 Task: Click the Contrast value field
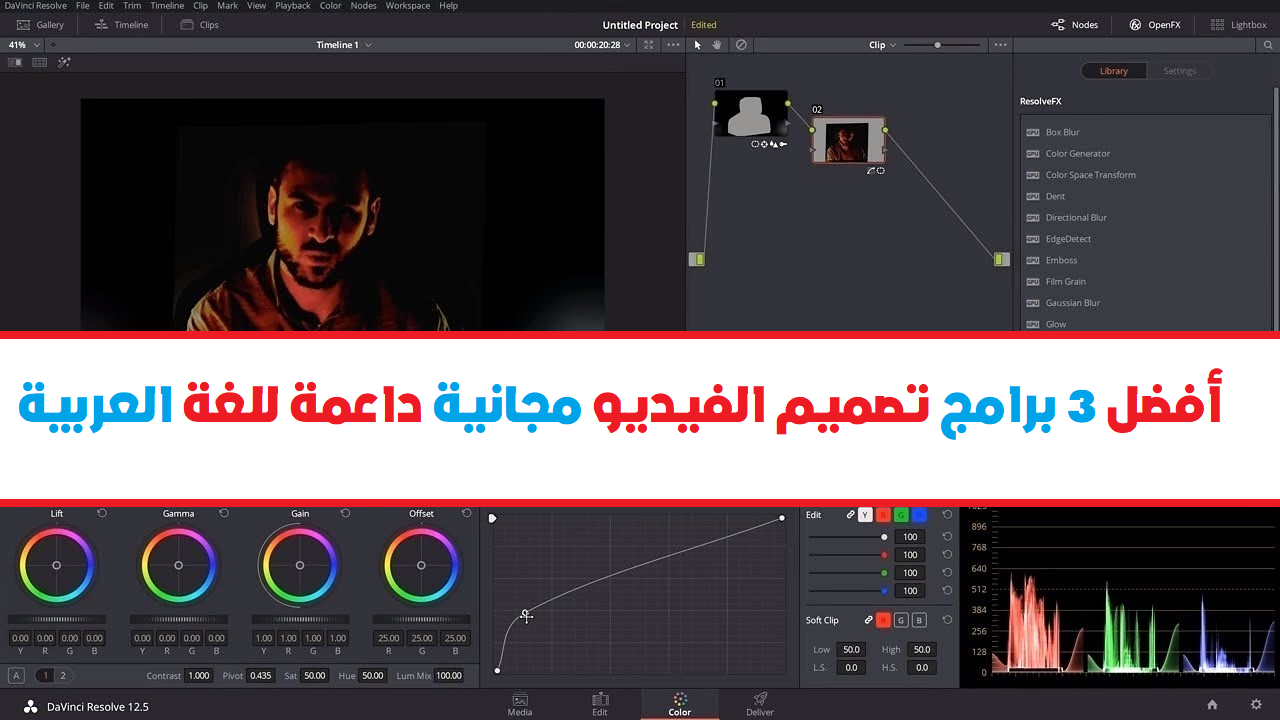[x=199, y=676]
